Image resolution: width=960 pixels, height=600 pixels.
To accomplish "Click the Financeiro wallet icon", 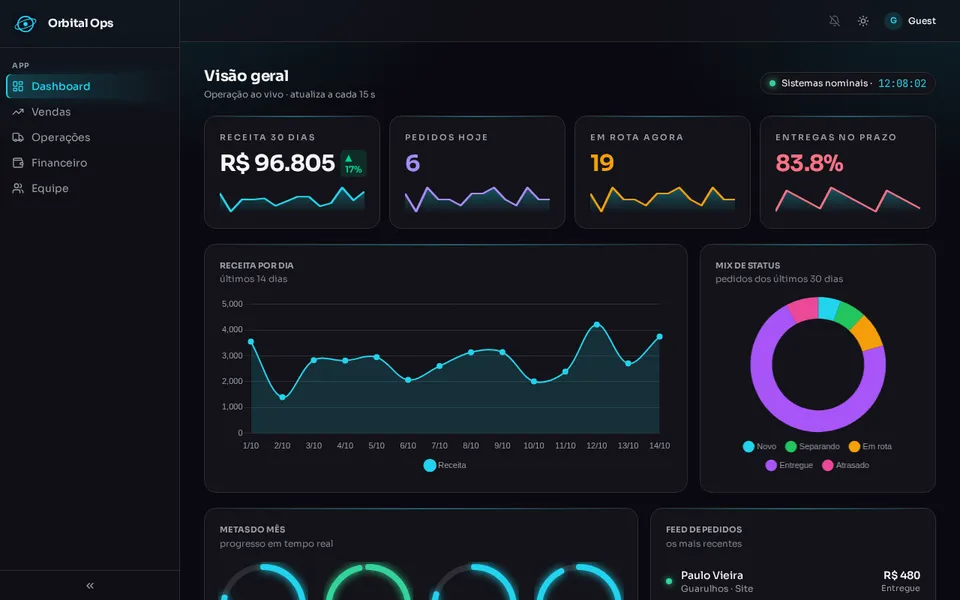I will click(x=18, y=163).
